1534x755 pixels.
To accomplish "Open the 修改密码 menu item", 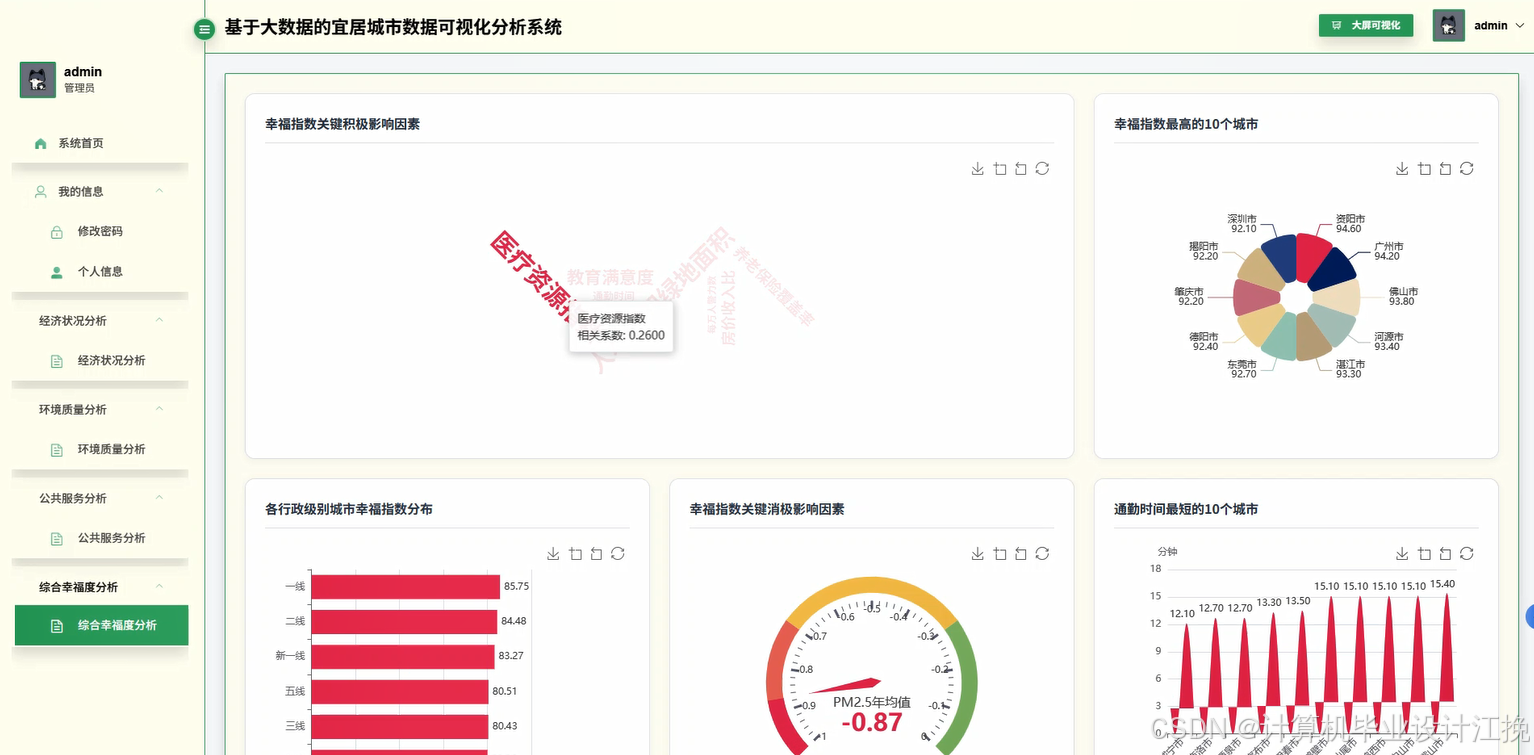I will 100,231.
